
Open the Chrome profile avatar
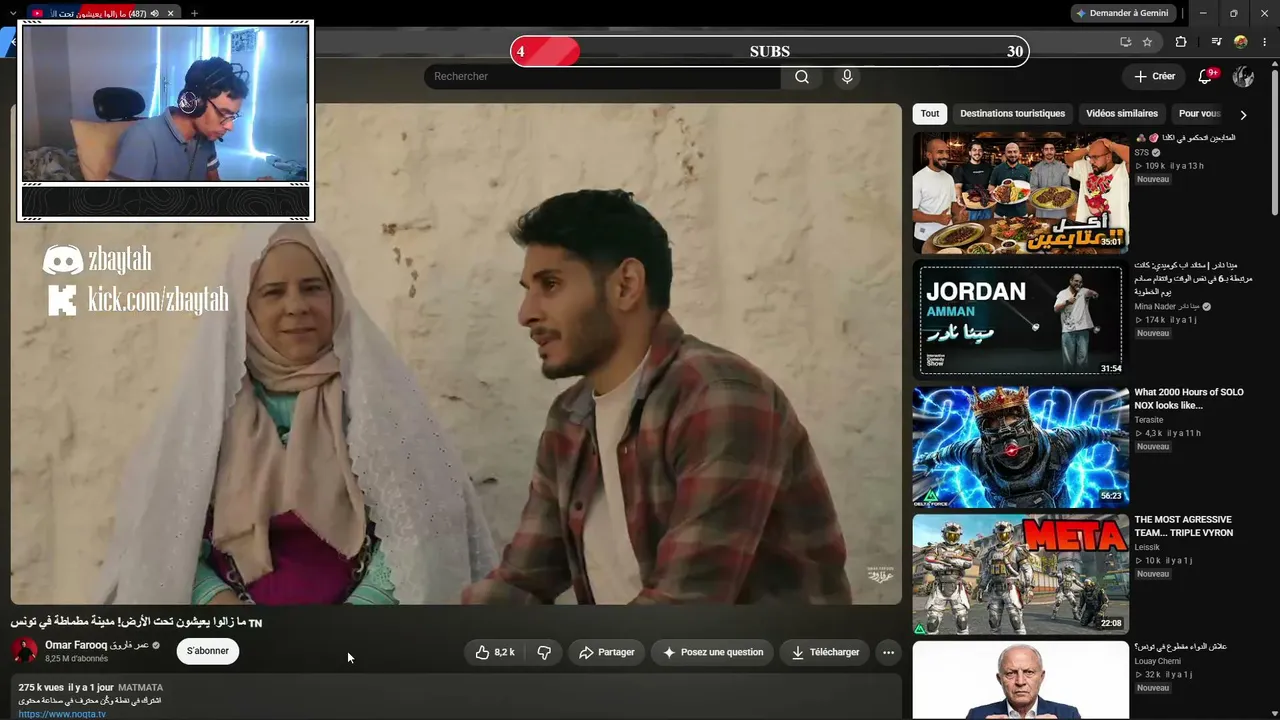[1241, 42]
